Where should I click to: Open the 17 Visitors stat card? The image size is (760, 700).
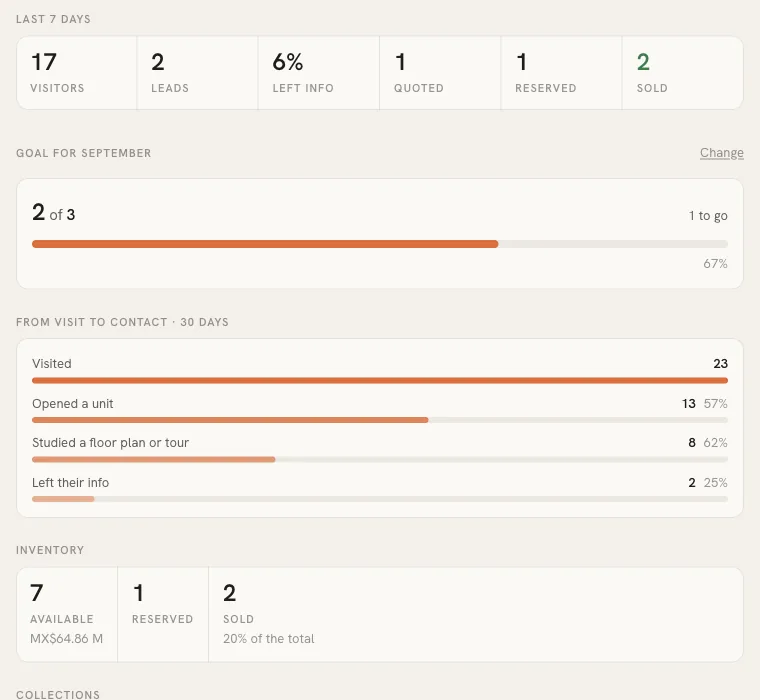tap(77, 73)
